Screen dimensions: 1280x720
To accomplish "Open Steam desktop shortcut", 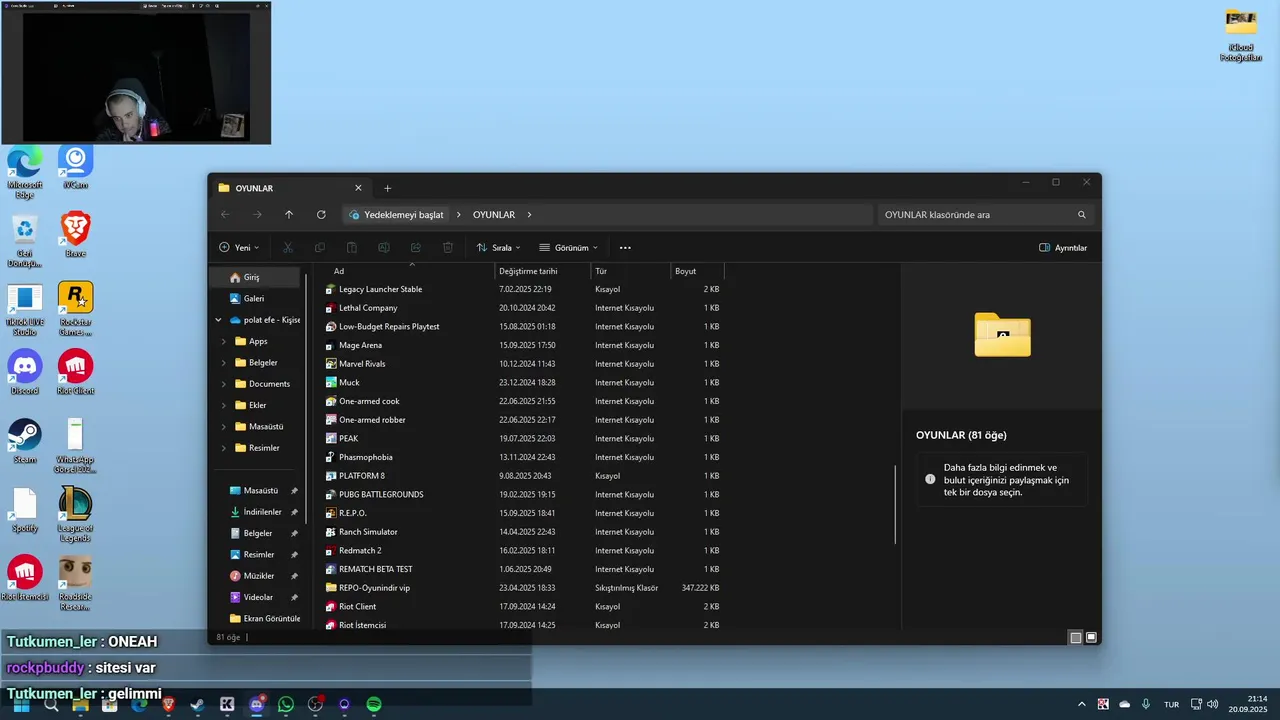I will (x=25, y=441).
